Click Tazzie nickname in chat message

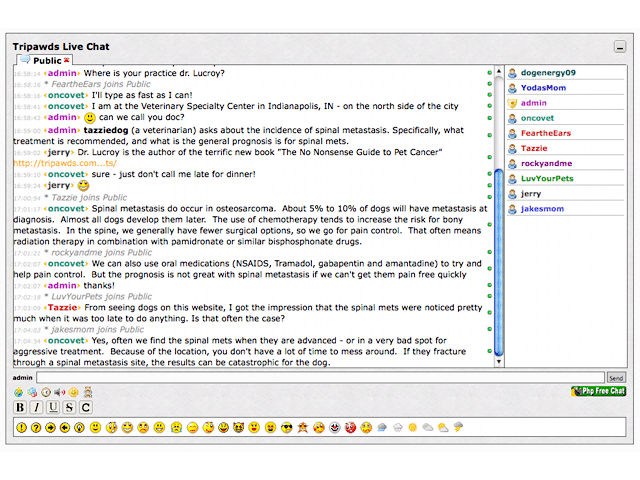click(x=62, y=307)
